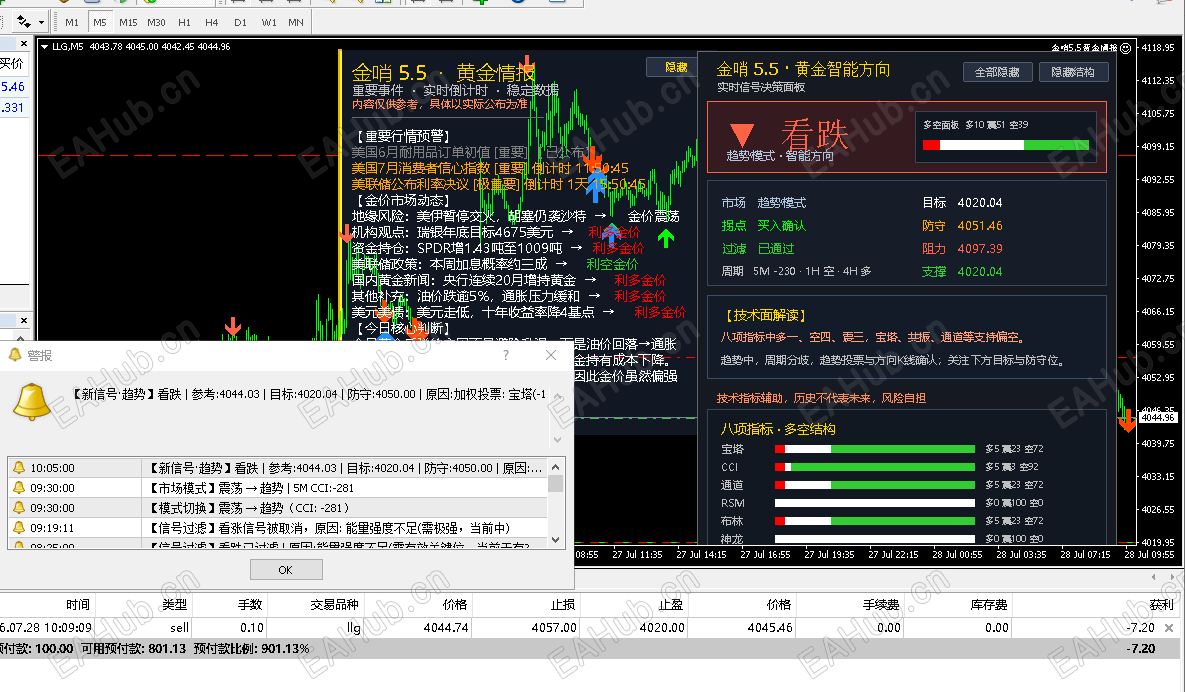Close the left Market Watch panel x

tap(24, 44)
